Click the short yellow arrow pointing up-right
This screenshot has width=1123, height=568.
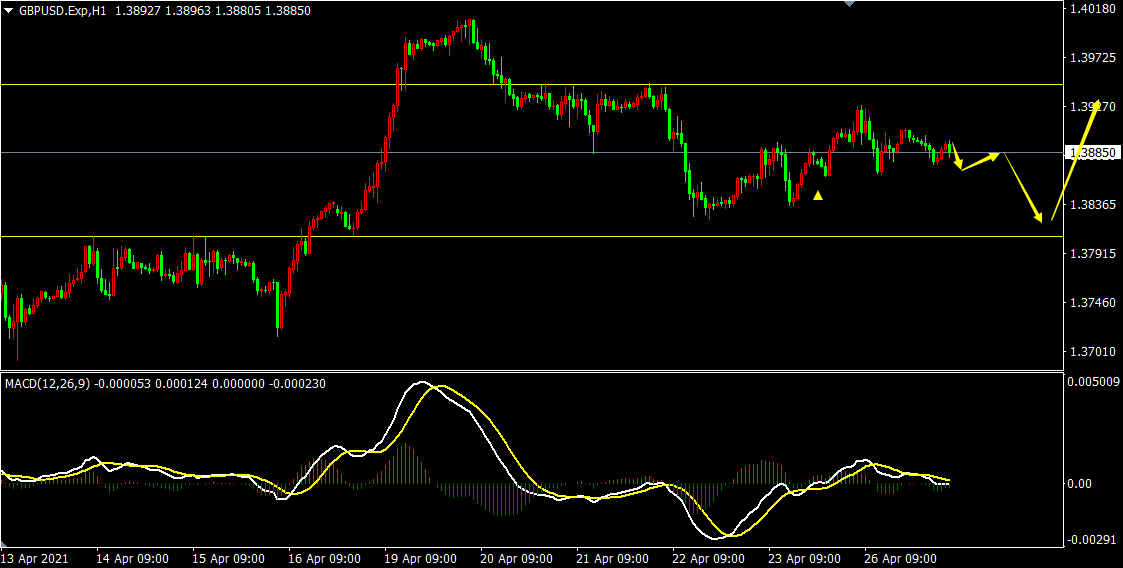980,160
